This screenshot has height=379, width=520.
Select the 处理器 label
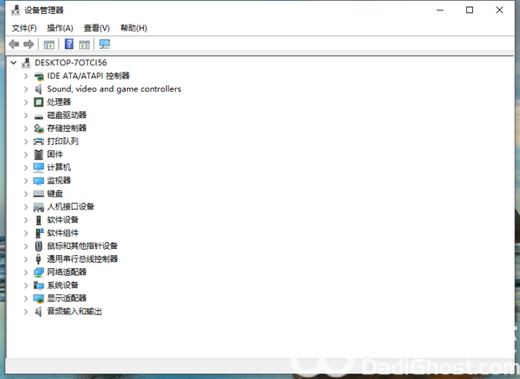coord(59,102)
